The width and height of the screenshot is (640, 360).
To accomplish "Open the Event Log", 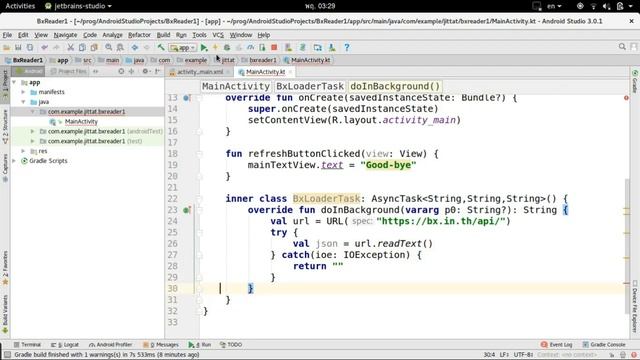I will tap(556, 345).
